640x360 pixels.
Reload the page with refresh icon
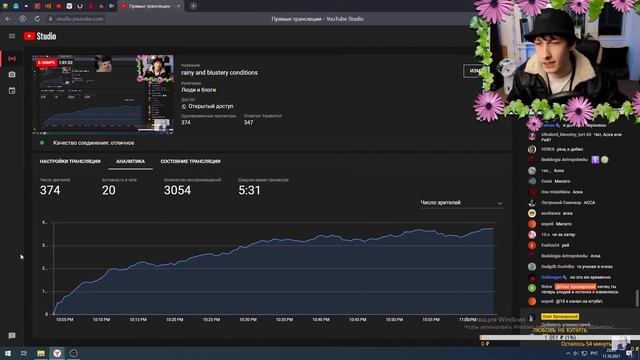point(37,19)
